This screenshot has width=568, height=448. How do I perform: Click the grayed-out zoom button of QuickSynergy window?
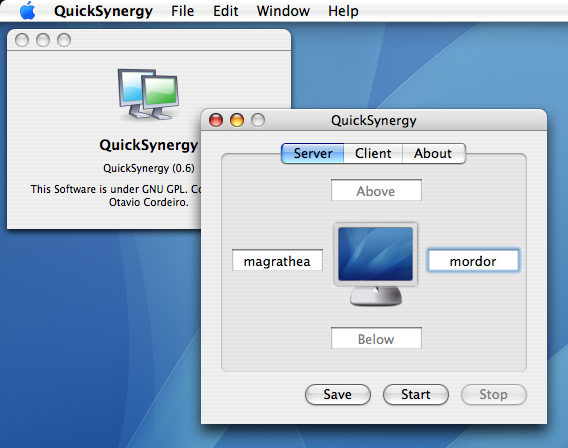point(258,120)
